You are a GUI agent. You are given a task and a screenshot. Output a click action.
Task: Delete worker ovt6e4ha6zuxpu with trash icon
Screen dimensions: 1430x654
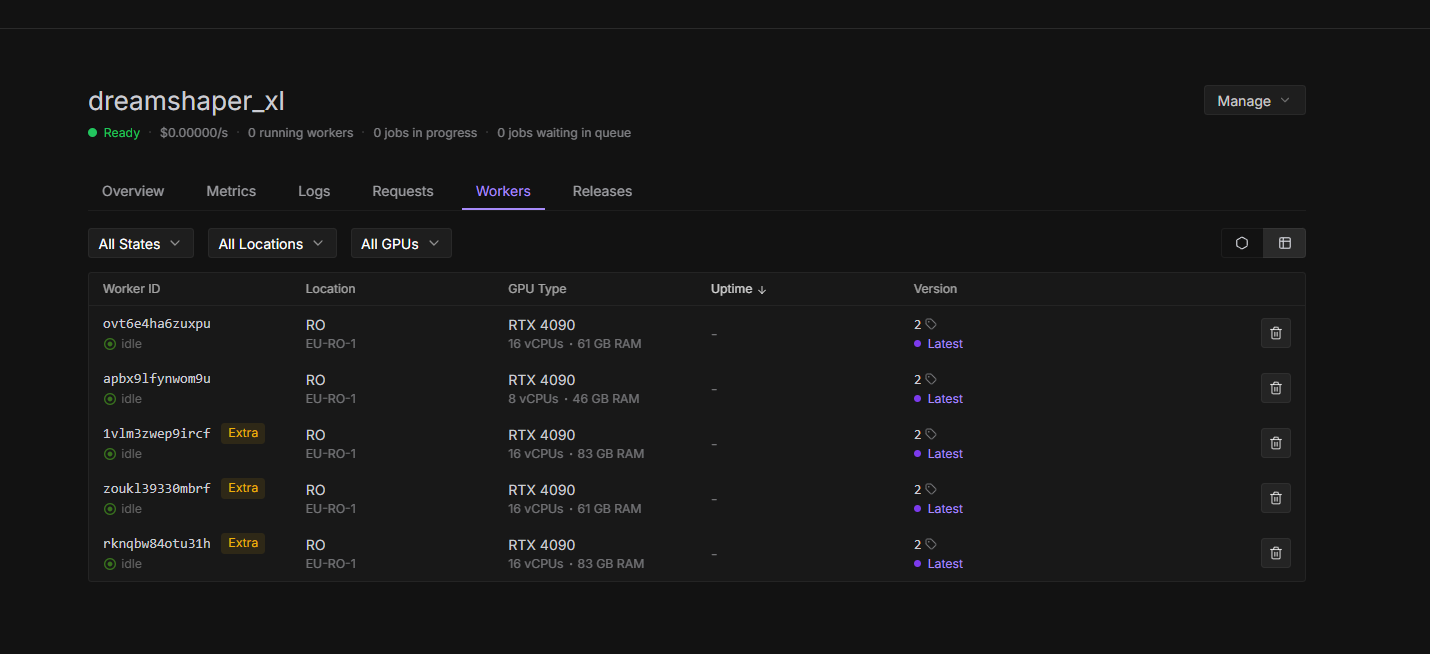coord(1275,333)
